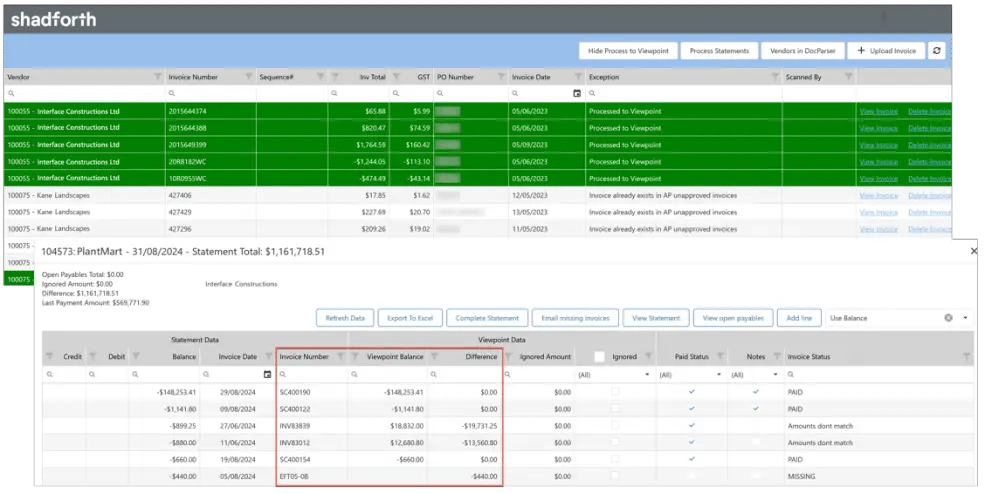Tick Ignored checkbox for invoice SC400190
Screen dimensions: 985x493
pos(615,392)
